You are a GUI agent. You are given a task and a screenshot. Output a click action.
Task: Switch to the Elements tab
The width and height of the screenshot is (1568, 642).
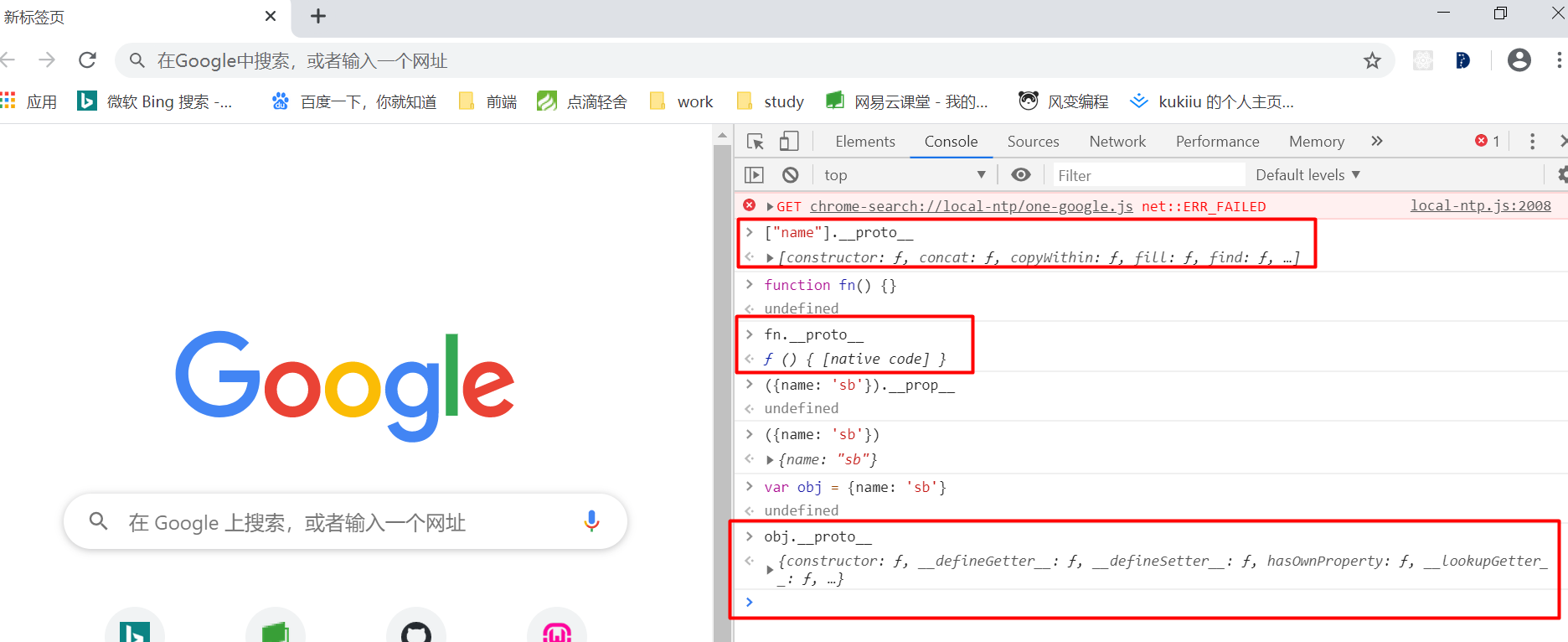(x=865, y=142)
